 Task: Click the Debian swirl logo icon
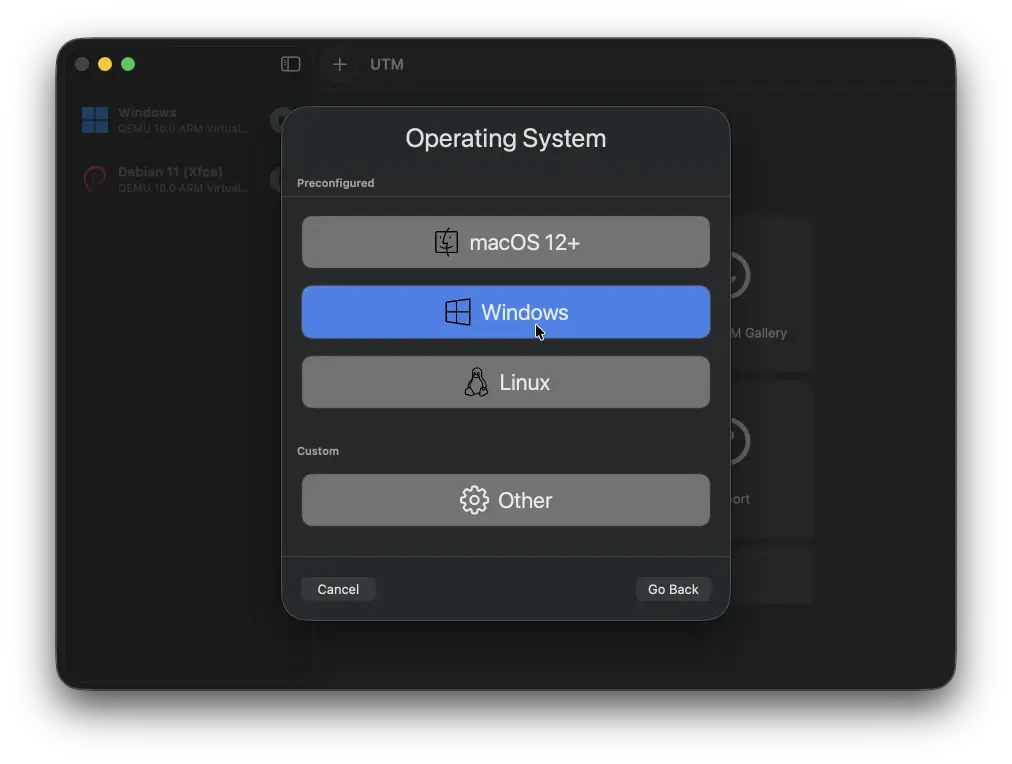pos(95,179)
